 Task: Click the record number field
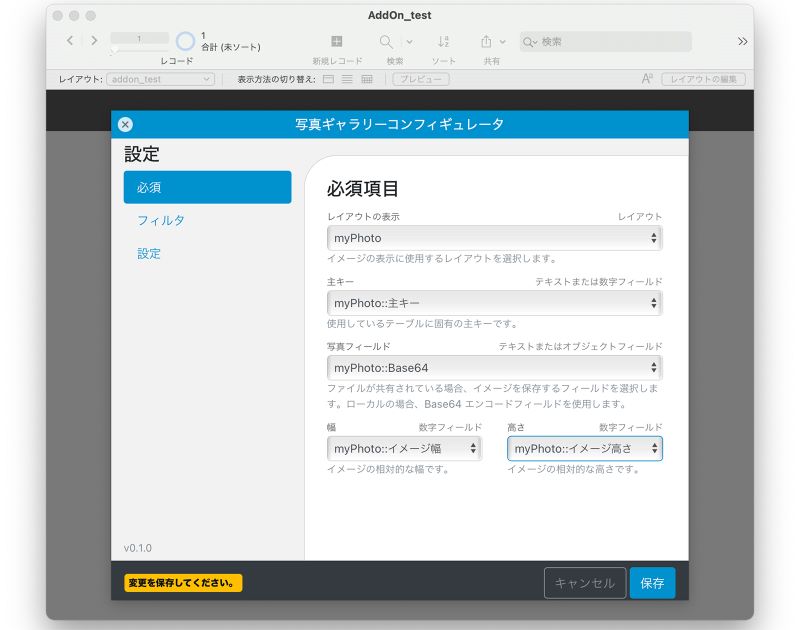coord(139,38)
